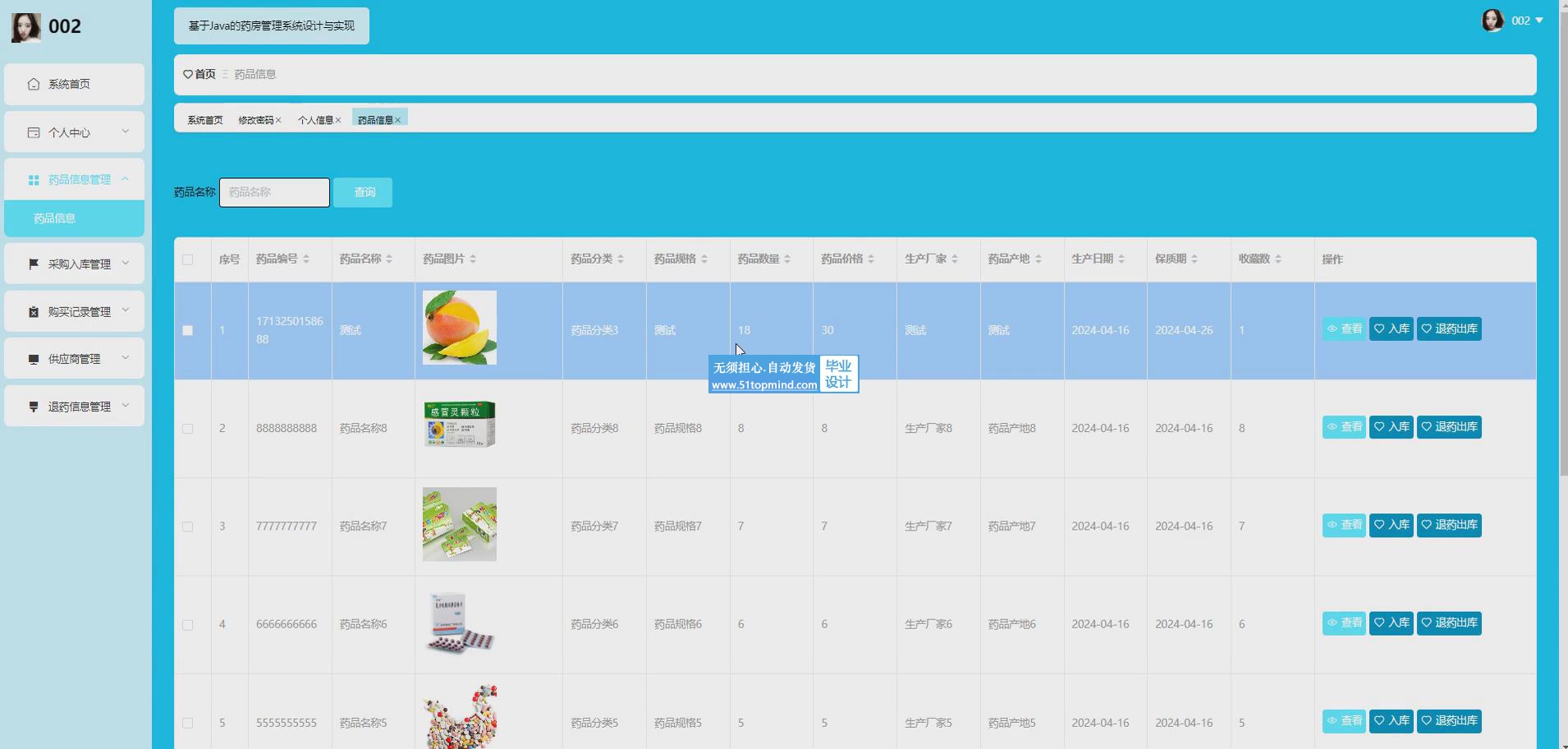Click the 购买记录管理 clipboard icon
This screenshot has width=1568, height=749.
point(34,311)
